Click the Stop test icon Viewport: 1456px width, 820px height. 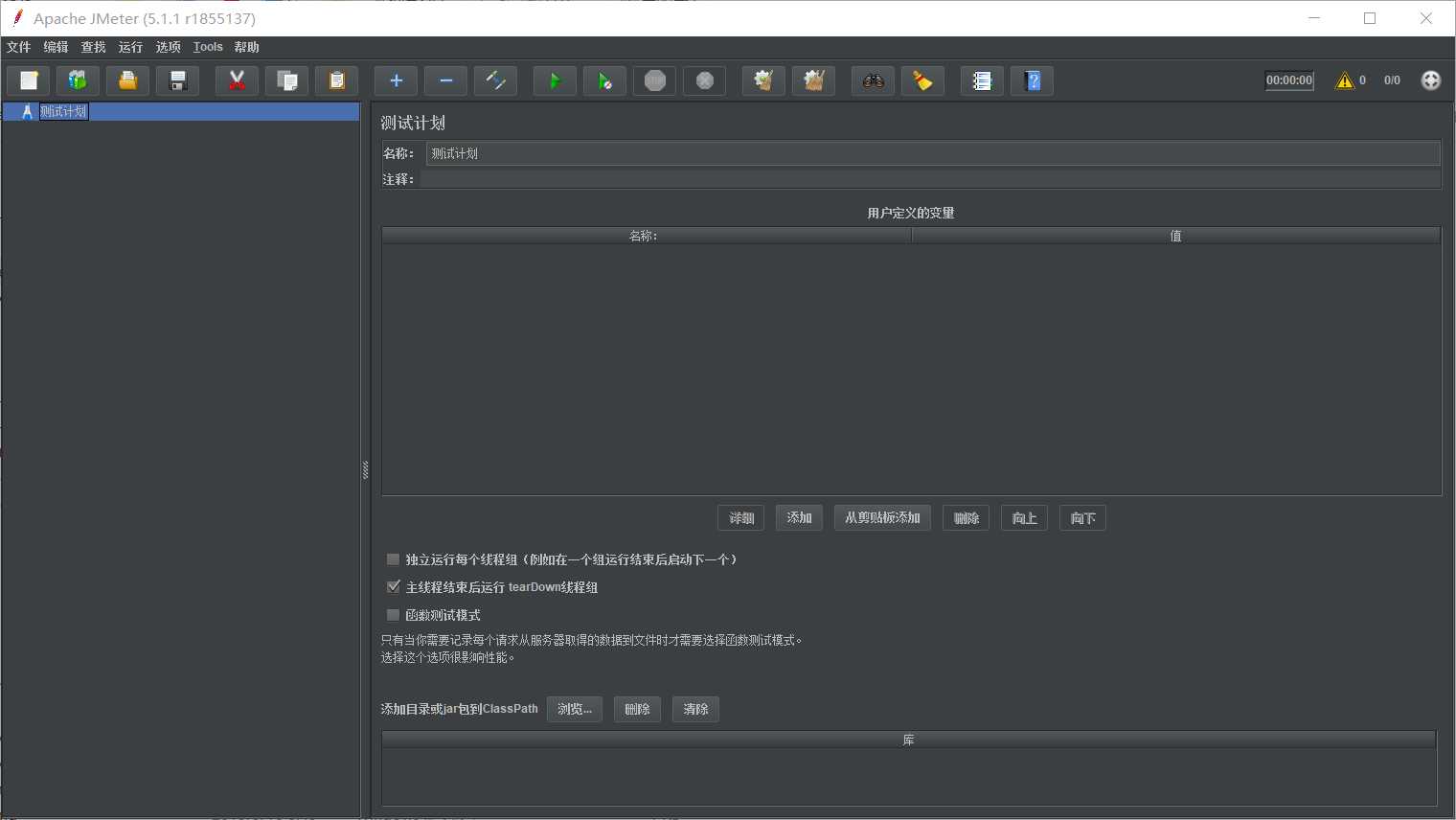(x=654, y=81)
